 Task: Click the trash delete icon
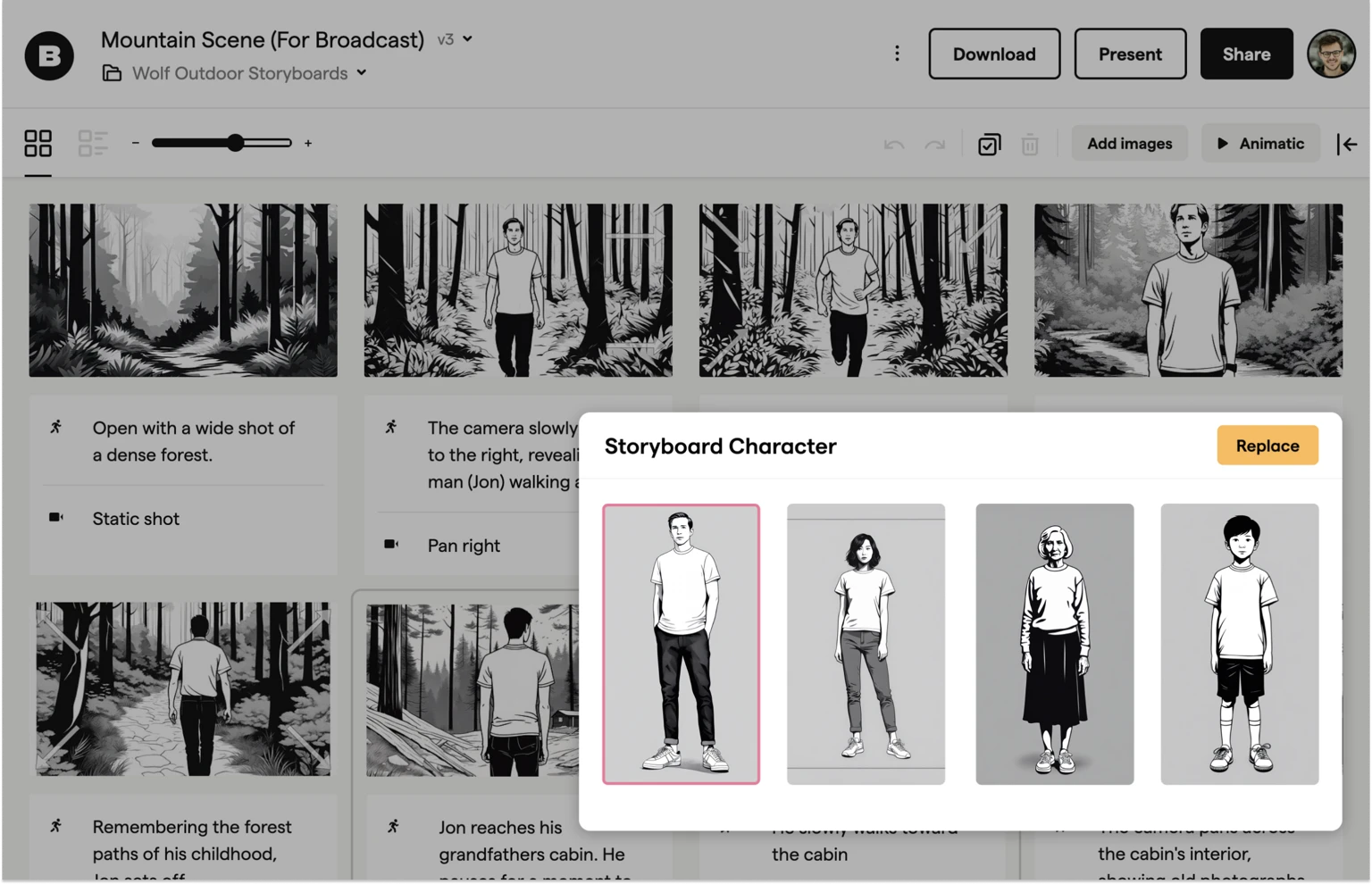1030,144
